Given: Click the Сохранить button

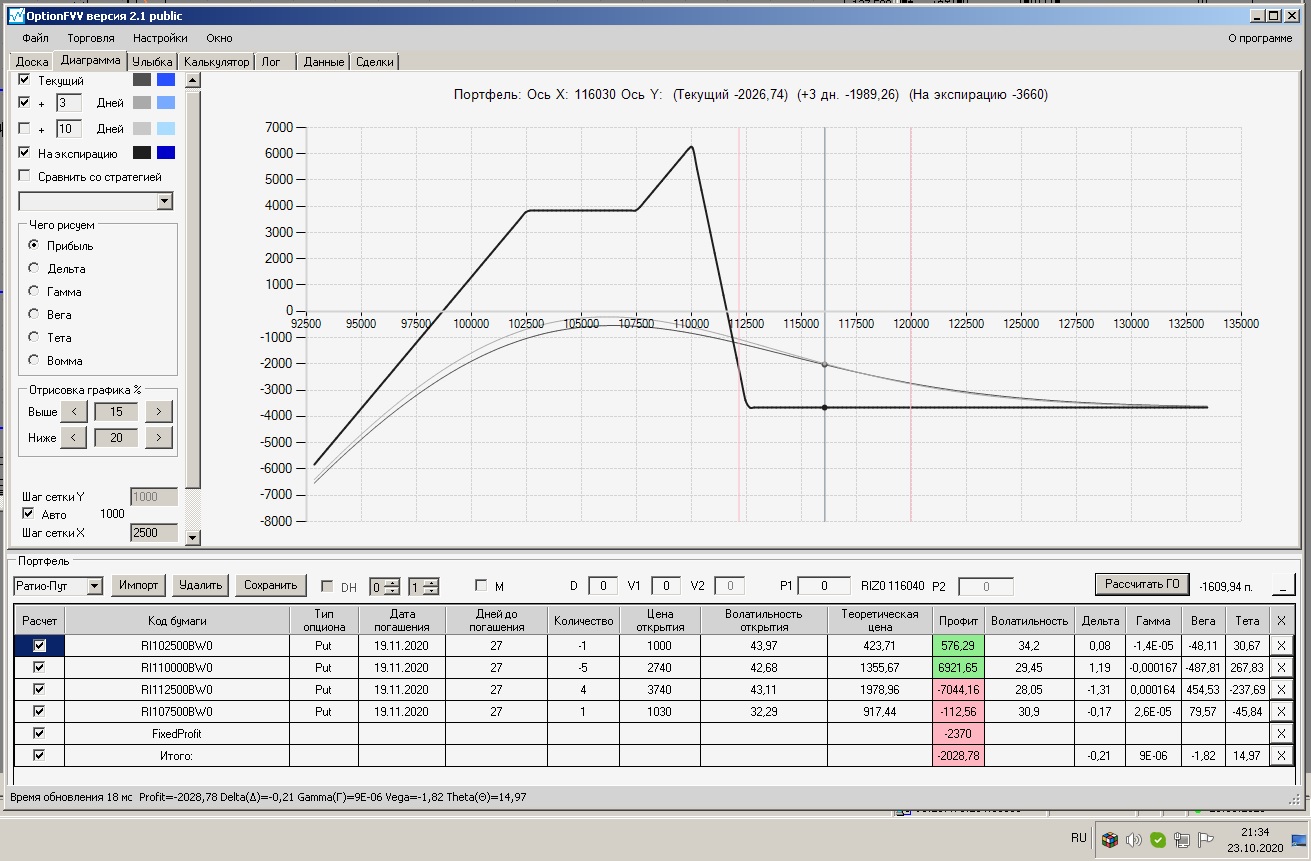Looking at the screenshot, I should (271, 585).
